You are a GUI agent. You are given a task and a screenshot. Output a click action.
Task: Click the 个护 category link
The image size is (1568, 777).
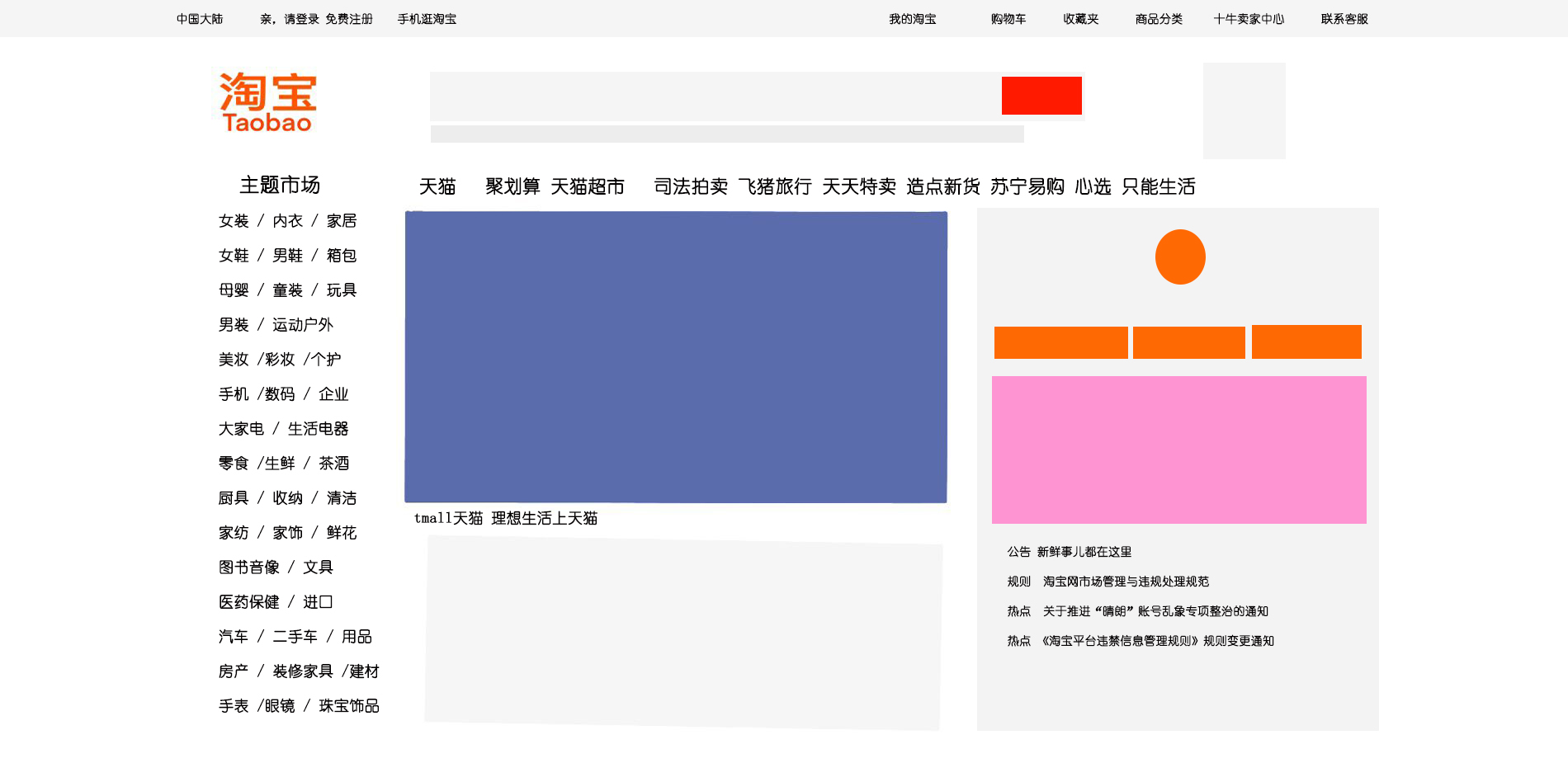click(326, 360)
